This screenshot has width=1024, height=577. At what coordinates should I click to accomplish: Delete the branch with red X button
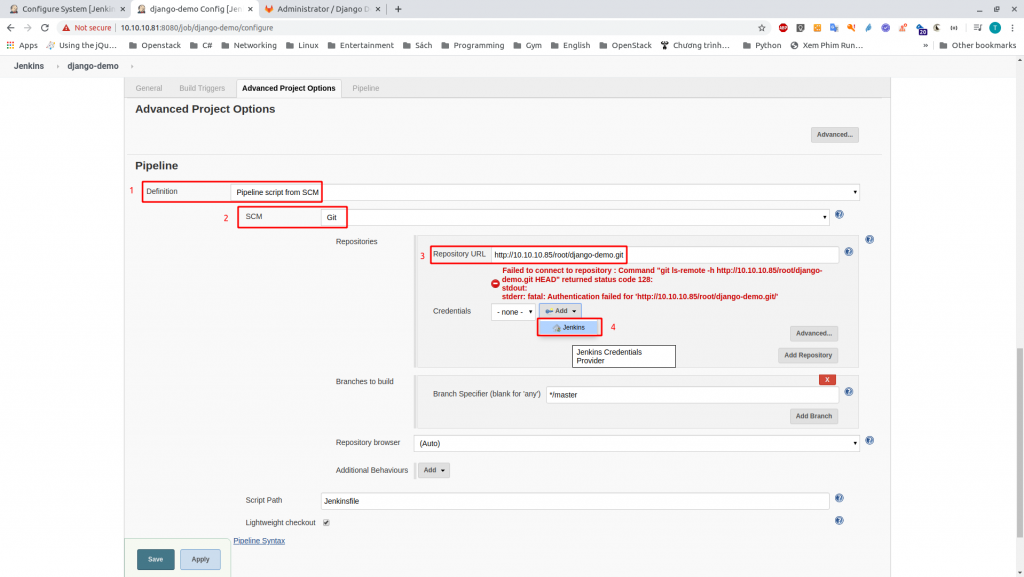tap(827, 379)
